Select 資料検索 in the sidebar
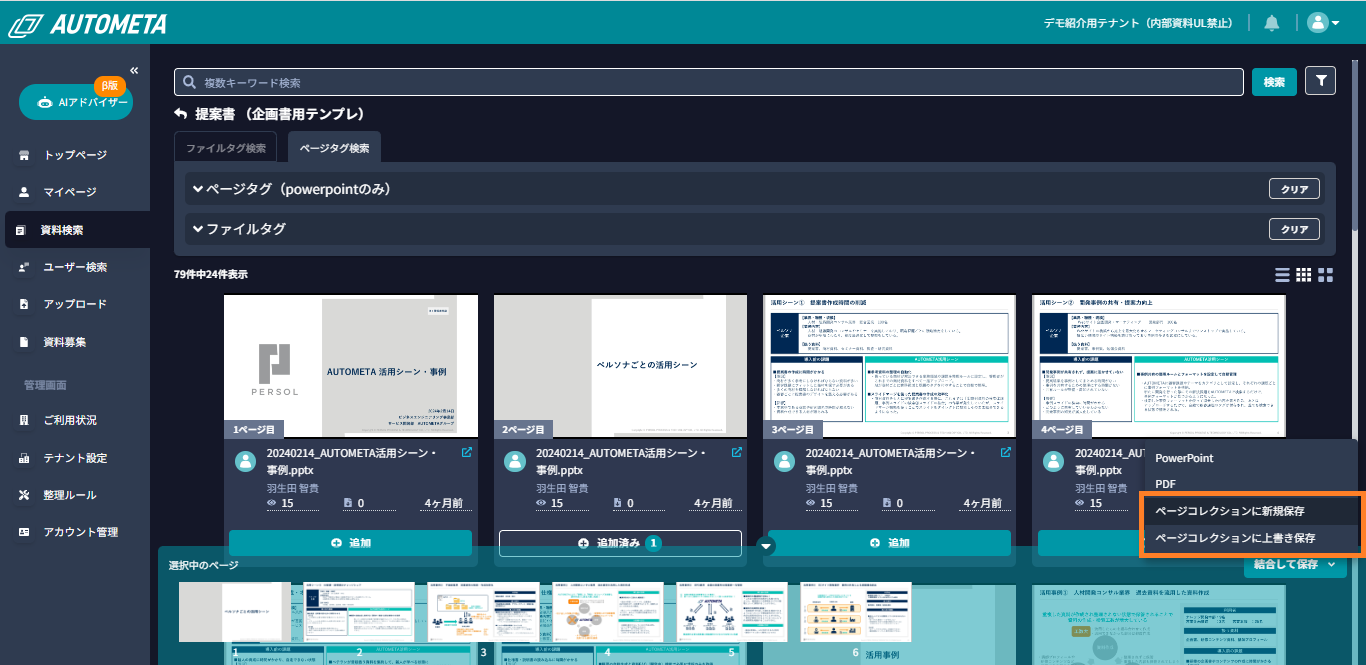The image size is (1366, 665). pos(77,230)
